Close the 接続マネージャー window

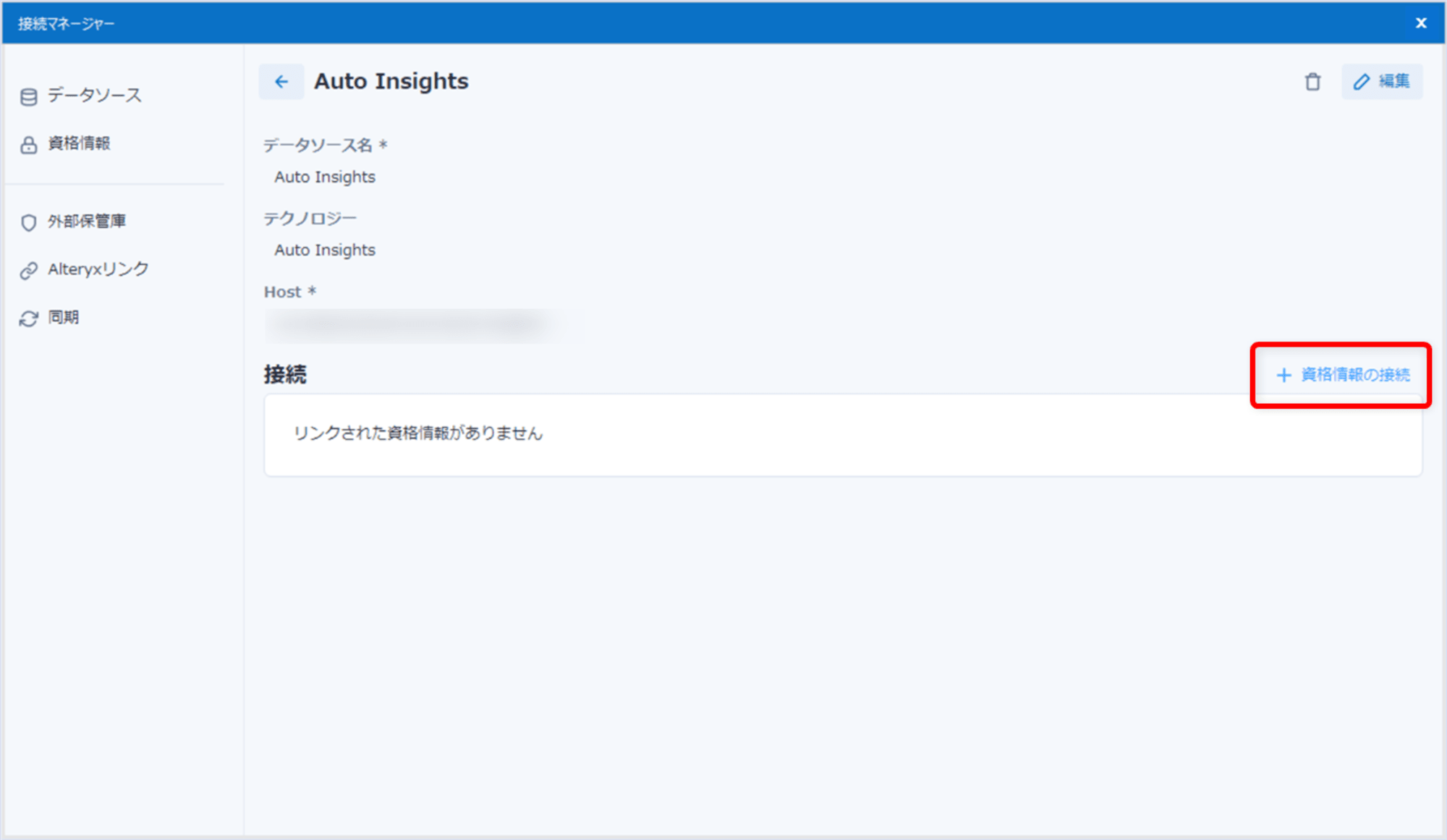coord(1421,23)
